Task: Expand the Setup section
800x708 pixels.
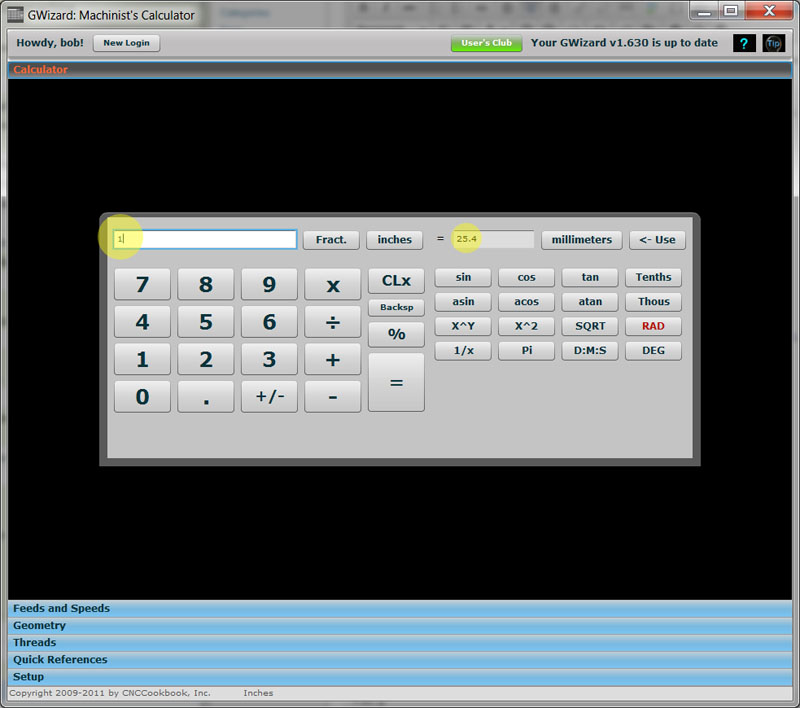Action: click(28, 676)
